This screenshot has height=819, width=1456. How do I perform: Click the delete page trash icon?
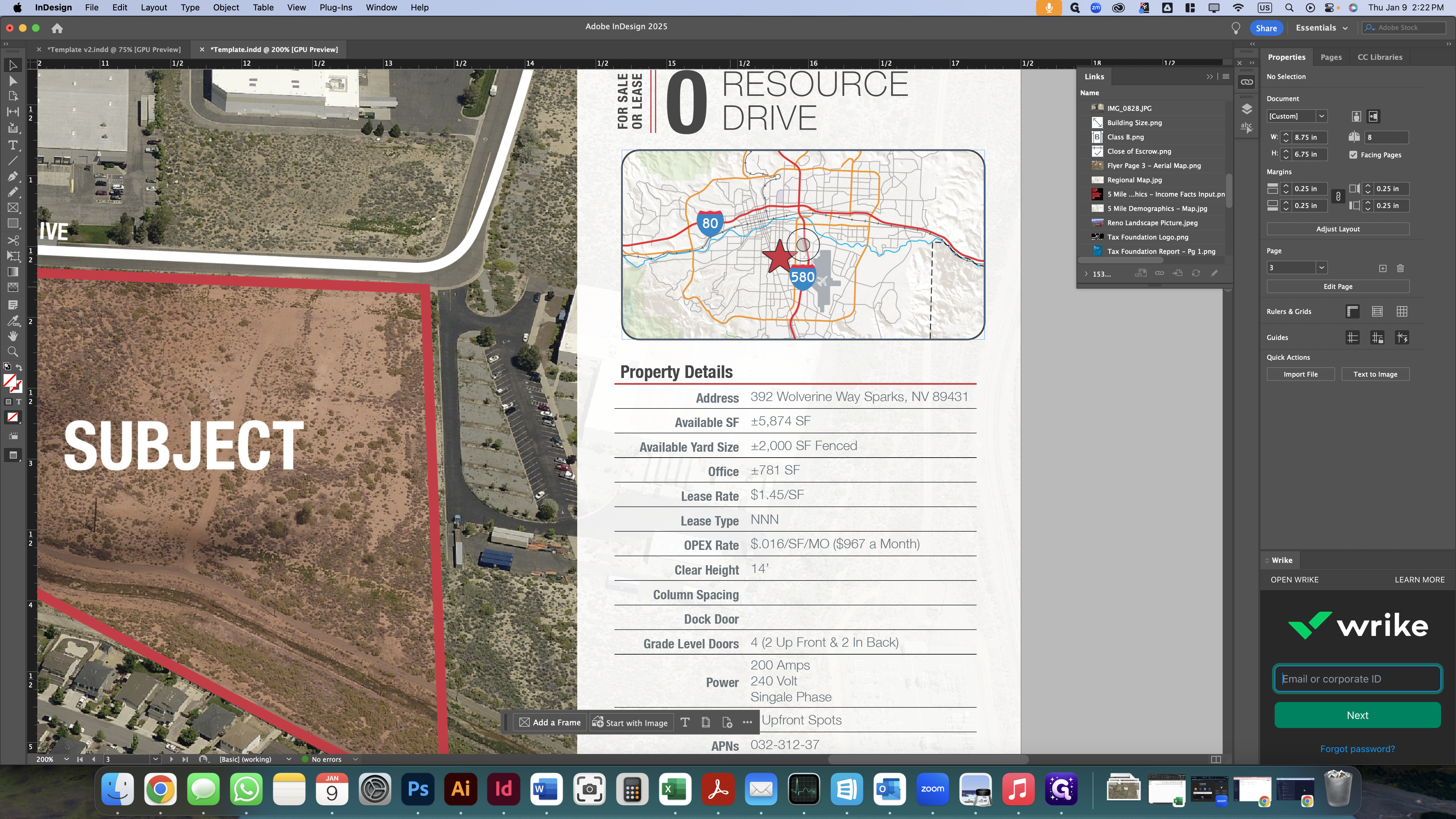click(x=1400, y=268)
